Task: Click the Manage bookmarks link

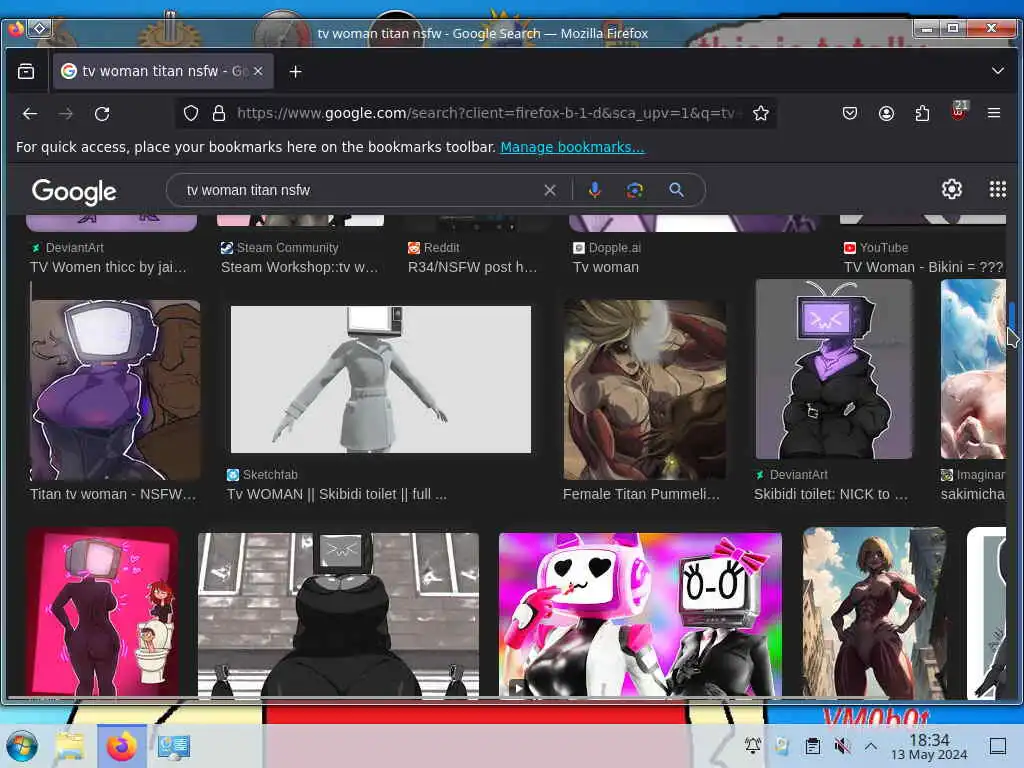Action: coord(572,147)
